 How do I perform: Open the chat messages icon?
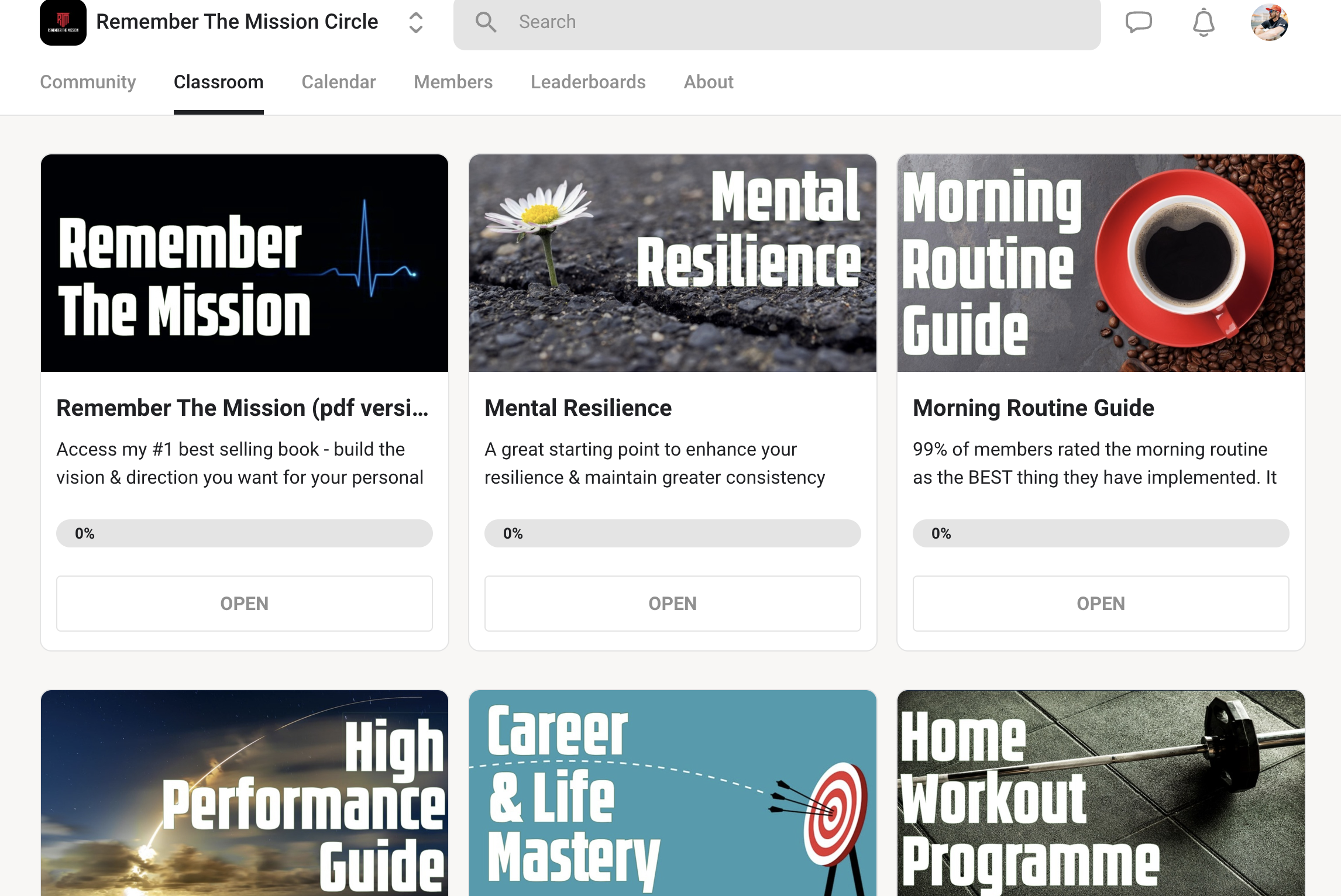[x=1138, y=22]
